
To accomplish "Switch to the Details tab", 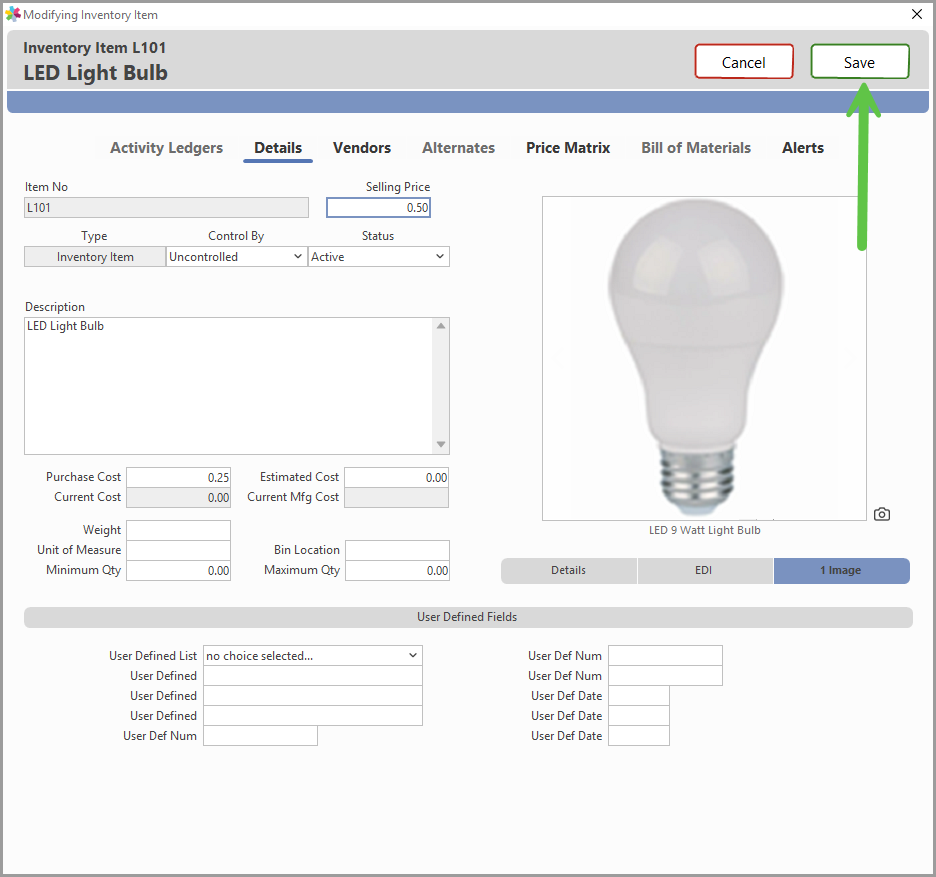I will 278,147.
